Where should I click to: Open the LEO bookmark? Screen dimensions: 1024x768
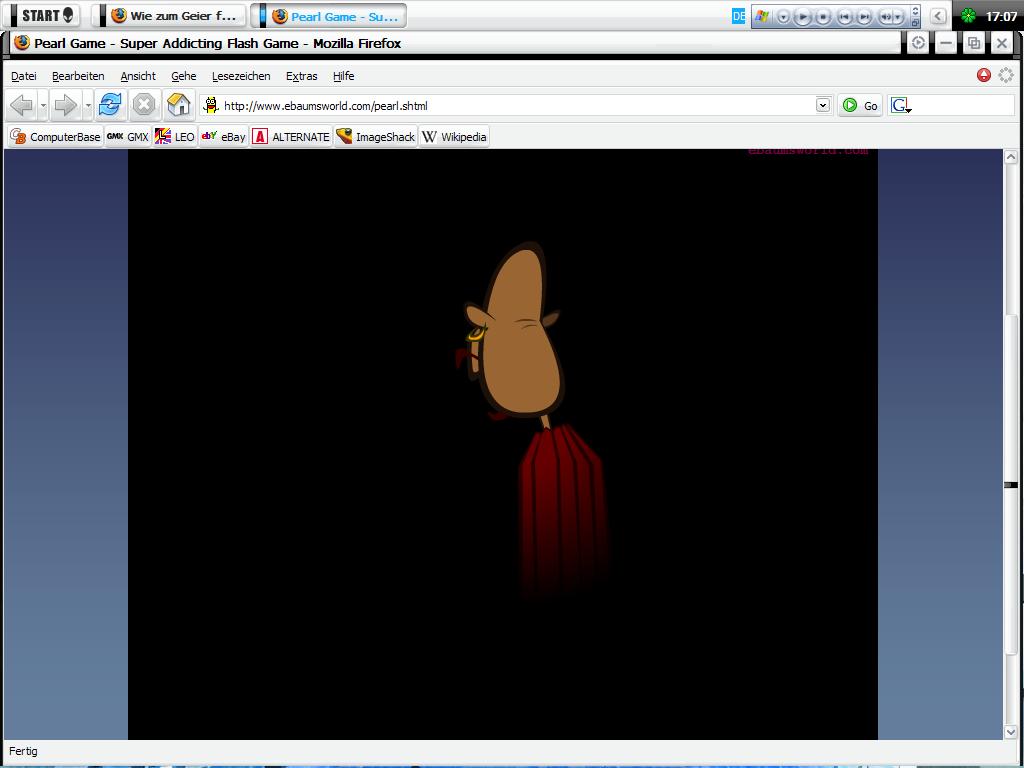tap(174, 136)
